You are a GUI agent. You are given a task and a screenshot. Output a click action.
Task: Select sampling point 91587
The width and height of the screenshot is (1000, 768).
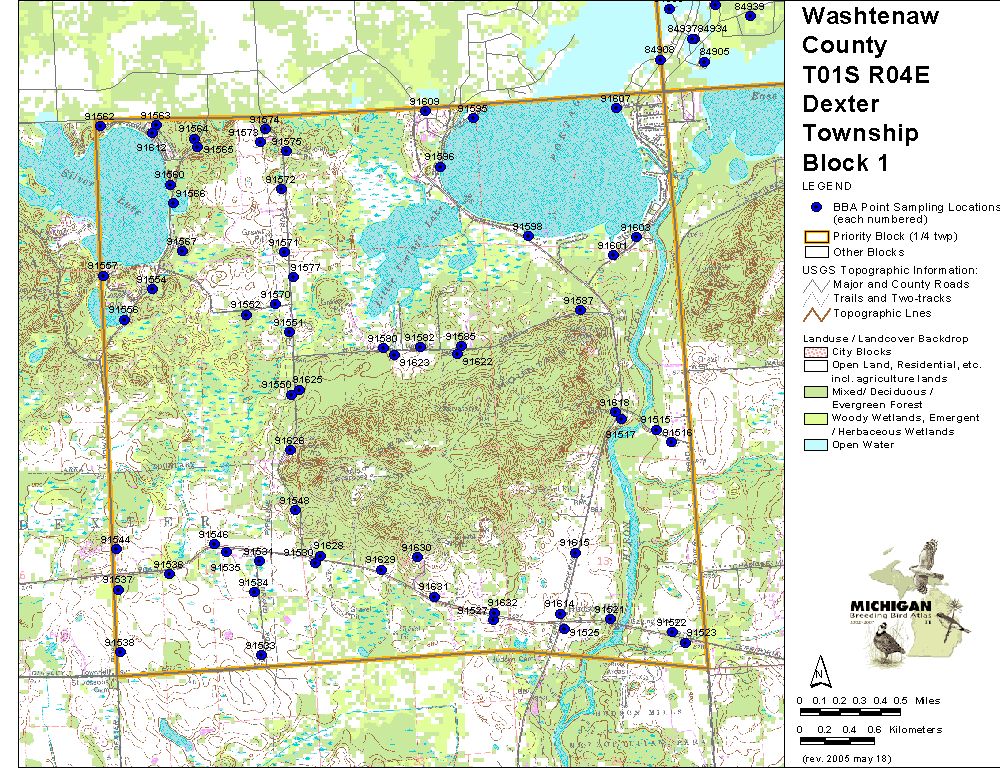pyautogui.click(x=580, y=310)
